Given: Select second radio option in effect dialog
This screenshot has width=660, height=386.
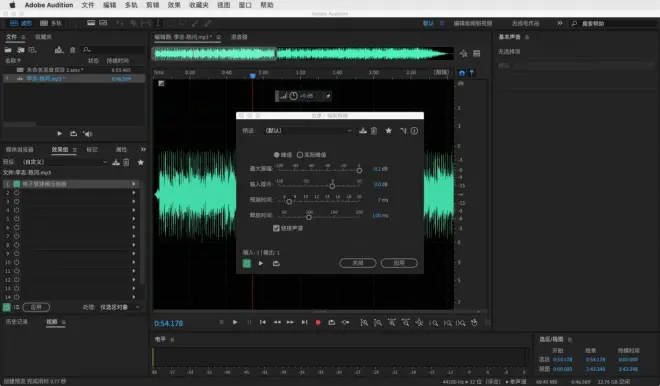Looking at the screenshot, I should (300, 155).
